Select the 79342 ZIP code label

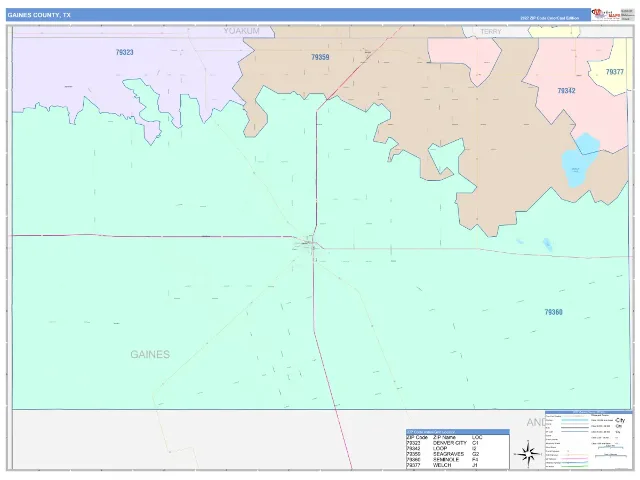coord(567,91)
